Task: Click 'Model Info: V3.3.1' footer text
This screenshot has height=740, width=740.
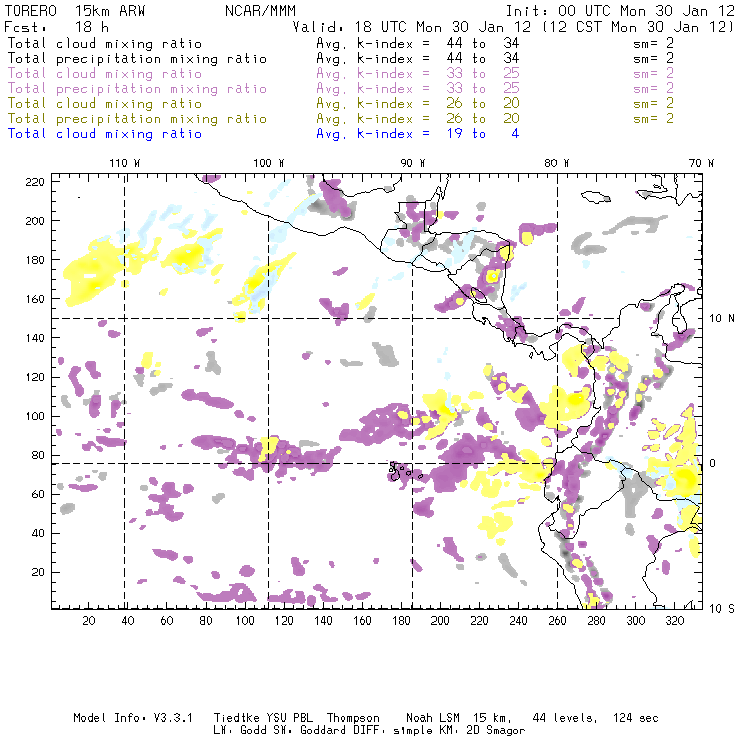Action: 133,718
